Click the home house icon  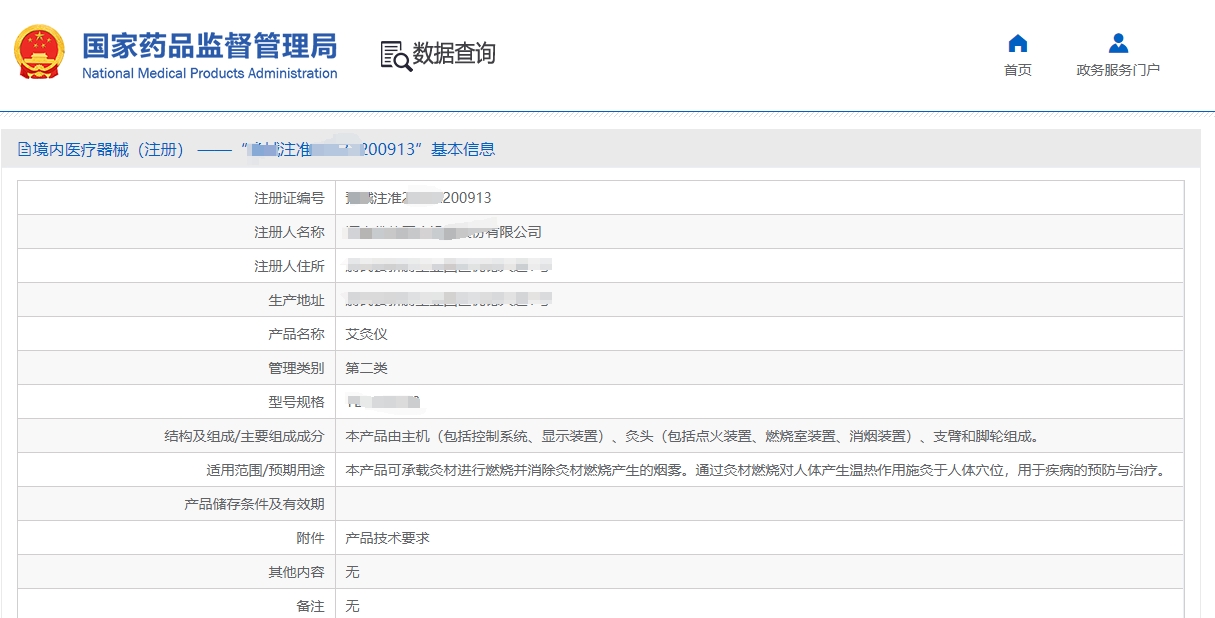click(1018, 43)
